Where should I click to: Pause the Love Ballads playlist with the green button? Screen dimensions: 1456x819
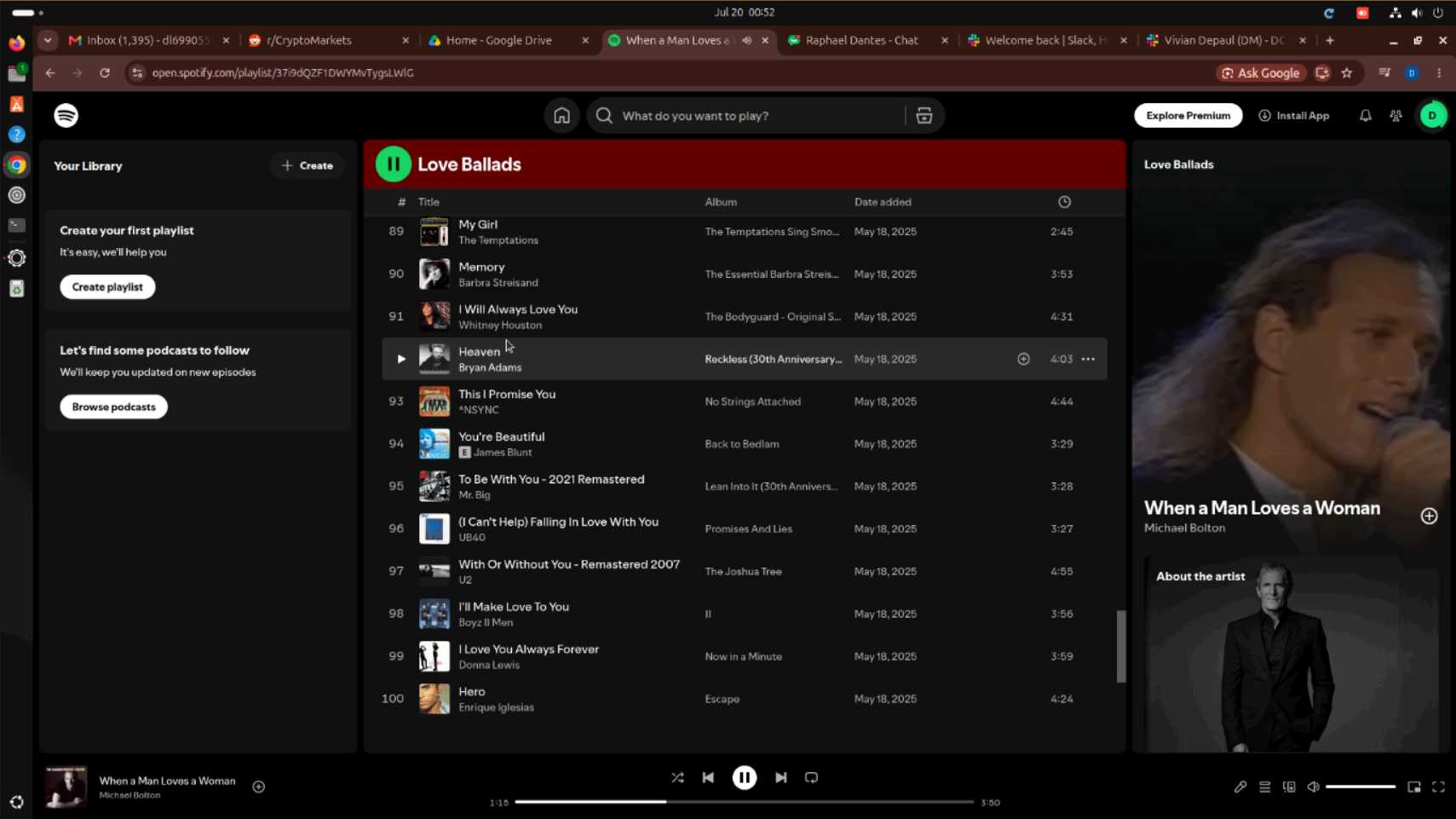click(x=394, y=164)
